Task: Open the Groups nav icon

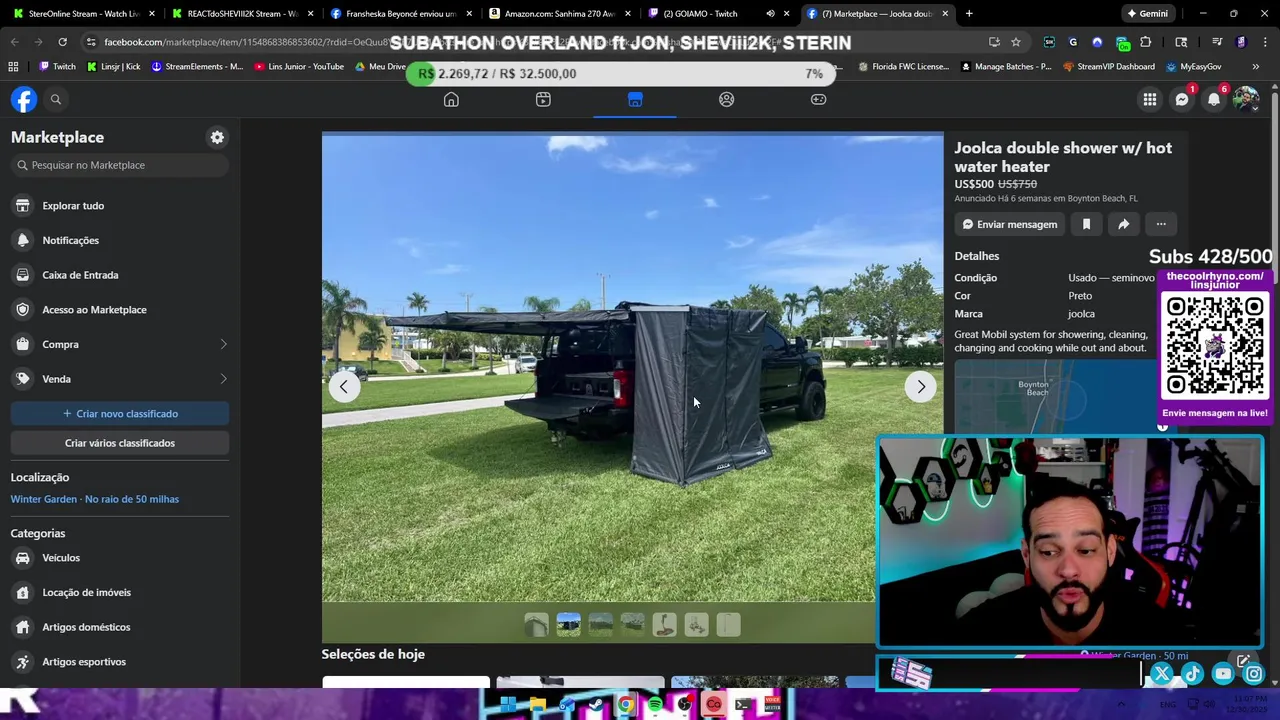Action: [727, 99]
